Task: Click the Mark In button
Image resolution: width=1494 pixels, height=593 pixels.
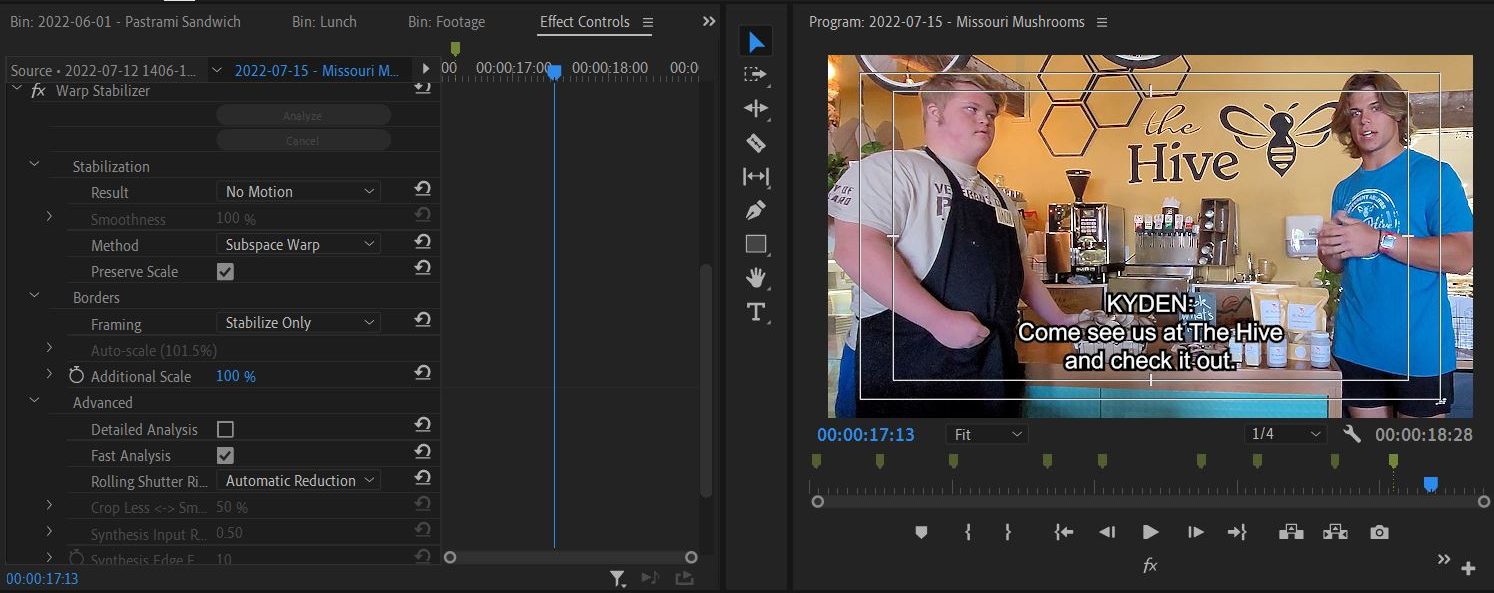Action: 967,532
